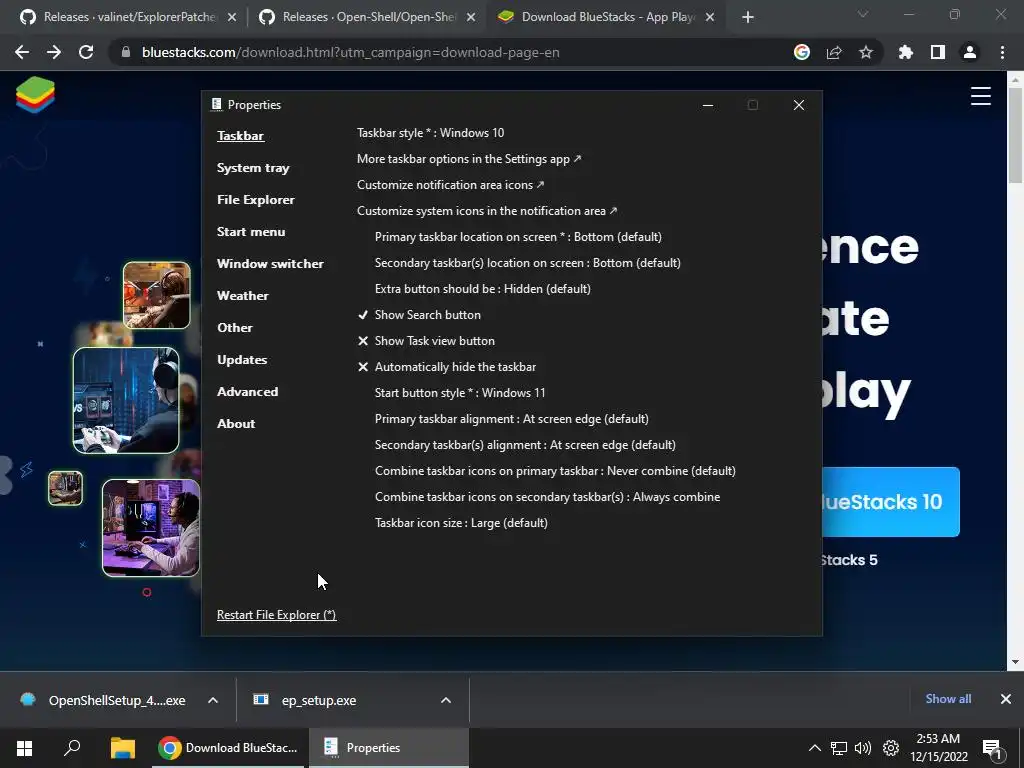The width and height of the screenshot is (1024, 768).
Task: Change Secondary taskbar(s) alignment option
Action: click(525, 445)
